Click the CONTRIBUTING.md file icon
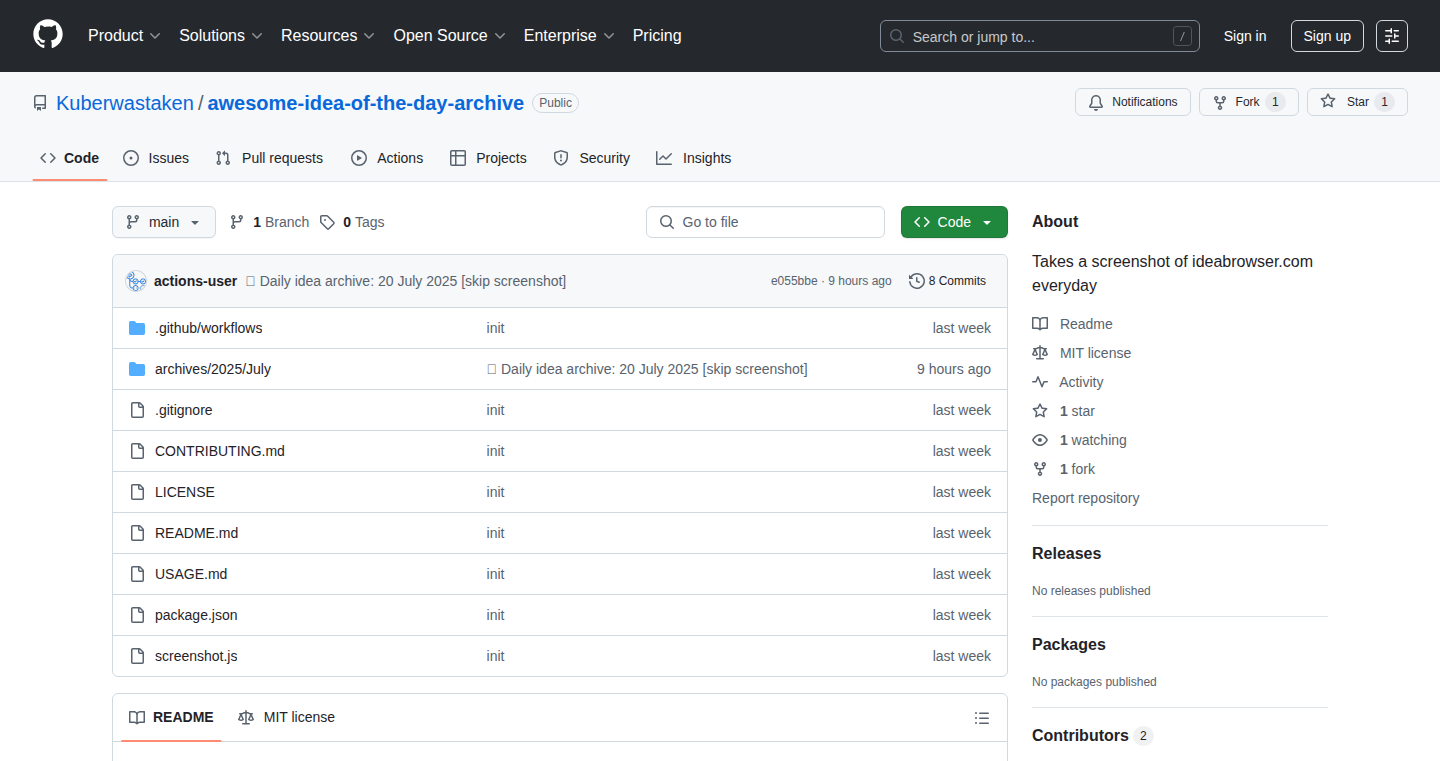This screenshot has width=1440, height=761. (137, 451)
